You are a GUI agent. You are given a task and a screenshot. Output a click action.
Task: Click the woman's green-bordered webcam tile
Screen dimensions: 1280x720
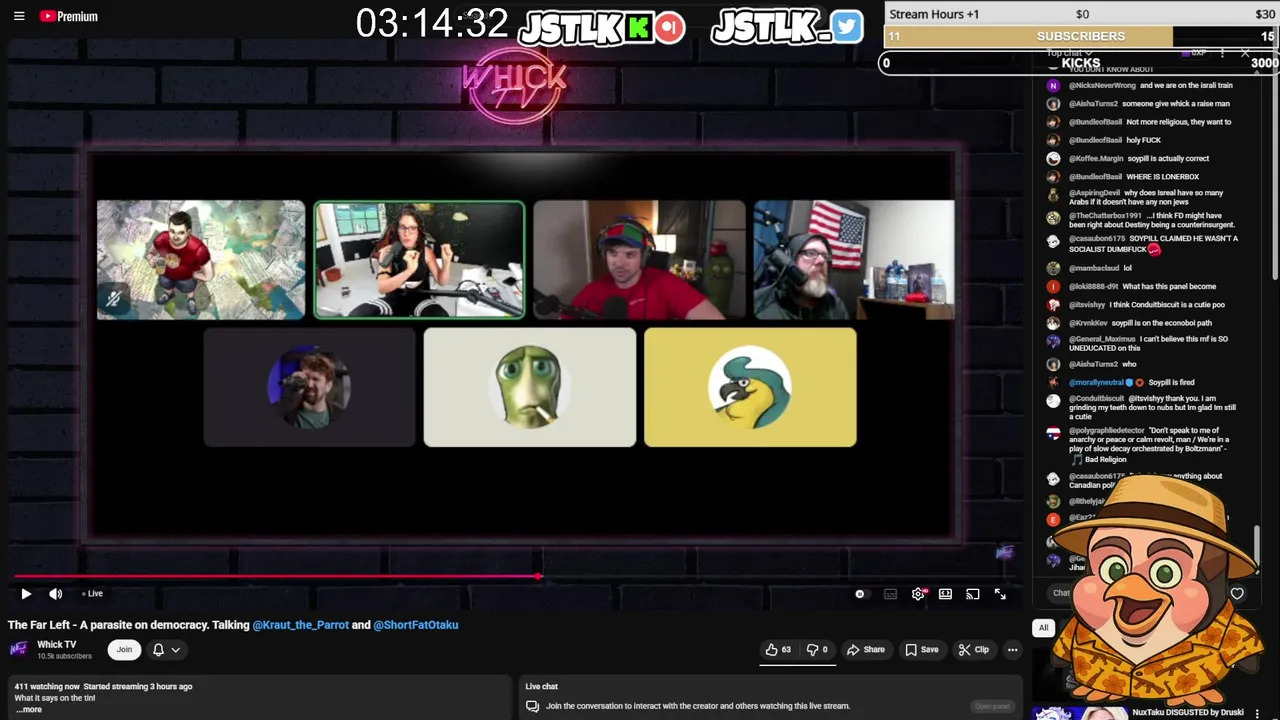(419, 260)
